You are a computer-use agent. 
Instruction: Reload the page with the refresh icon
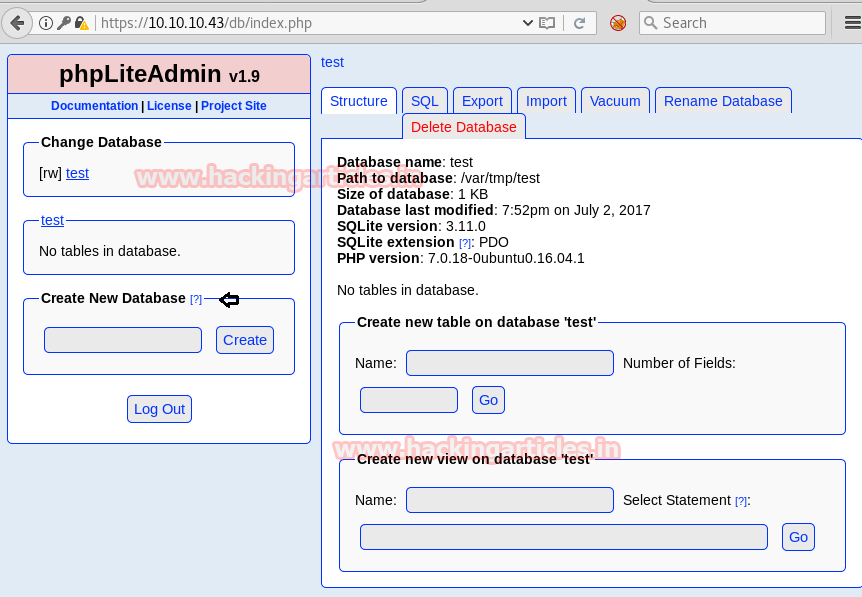point(579,23)
